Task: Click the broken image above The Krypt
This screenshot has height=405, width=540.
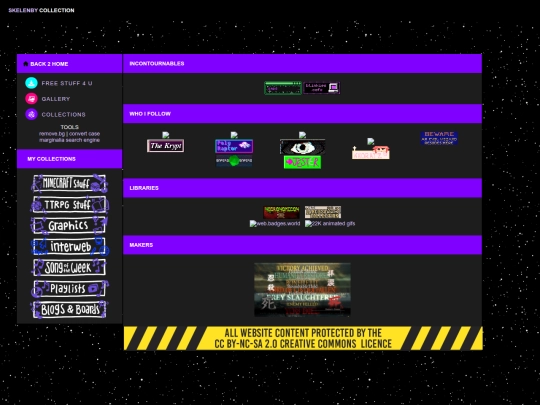Action: (x=166, y=135)
